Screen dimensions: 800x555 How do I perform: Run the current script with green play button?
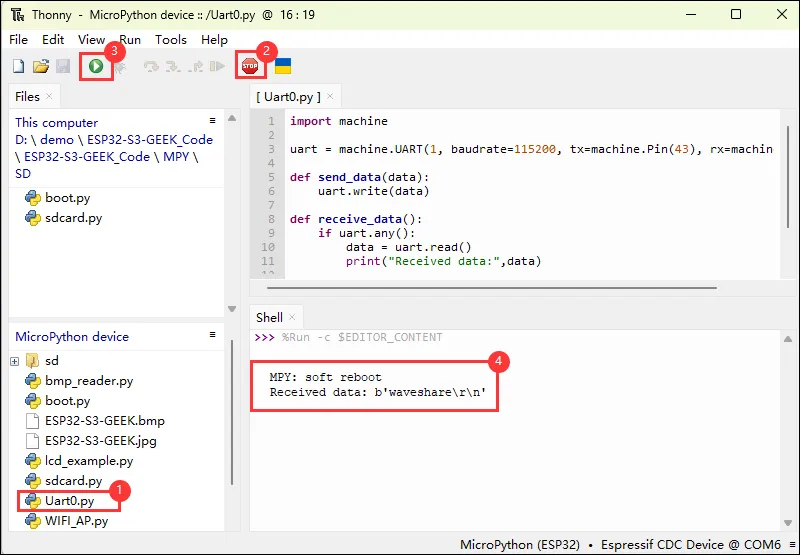(x=96, y=67)
